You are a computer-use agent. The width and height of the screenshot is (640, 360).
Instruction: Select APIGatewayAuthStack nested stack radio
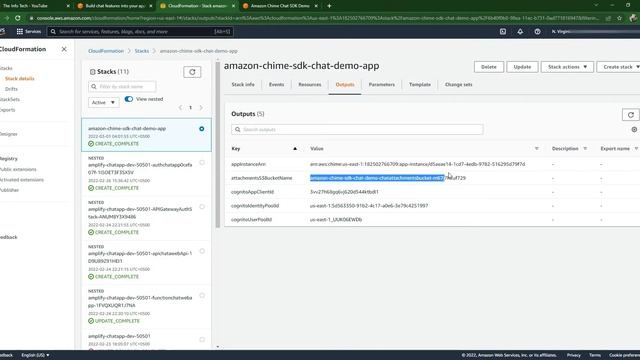coord(202,207)
